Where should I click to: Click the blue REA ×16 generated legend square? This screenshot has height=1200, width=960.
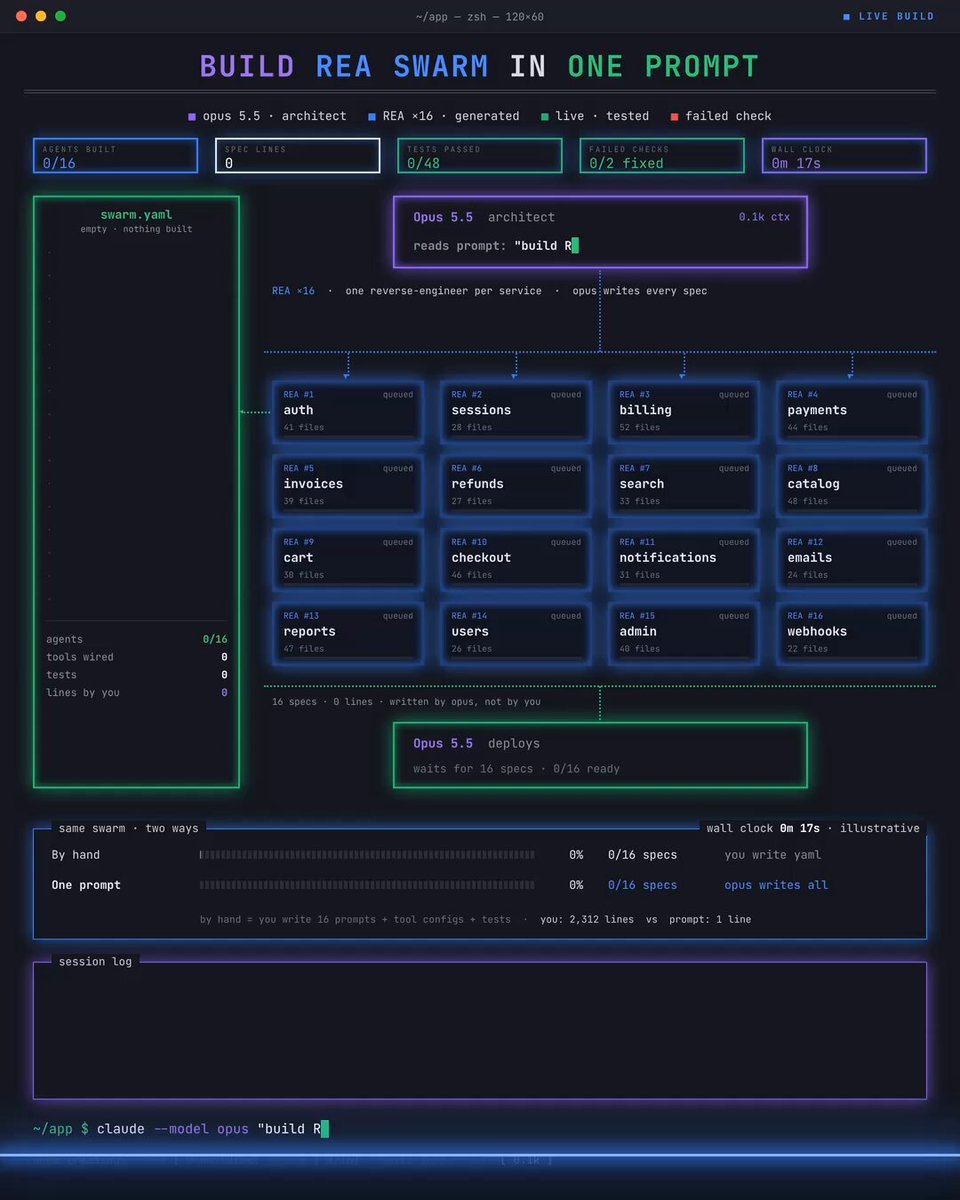click(x=372, y=116)
